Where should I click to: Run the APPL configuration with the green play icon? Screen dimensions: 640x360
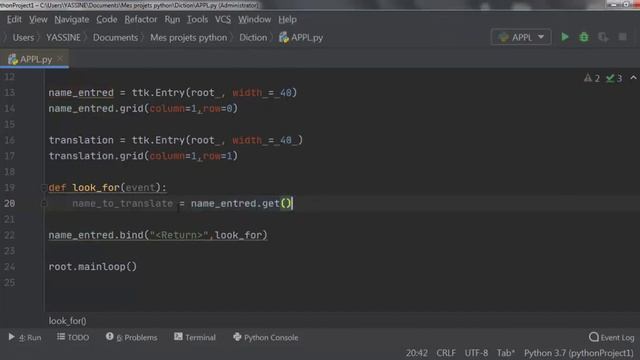point(565,37)
